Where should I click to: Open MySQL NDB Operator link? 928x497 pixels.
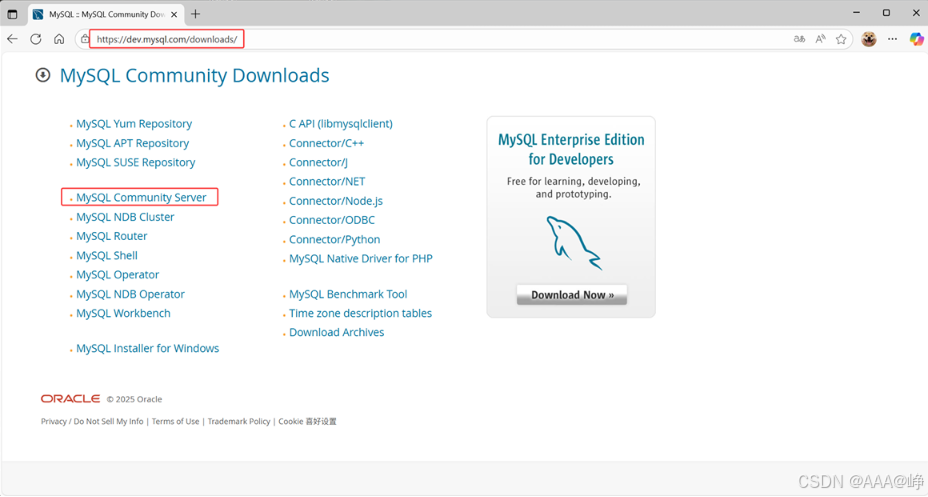130,294
